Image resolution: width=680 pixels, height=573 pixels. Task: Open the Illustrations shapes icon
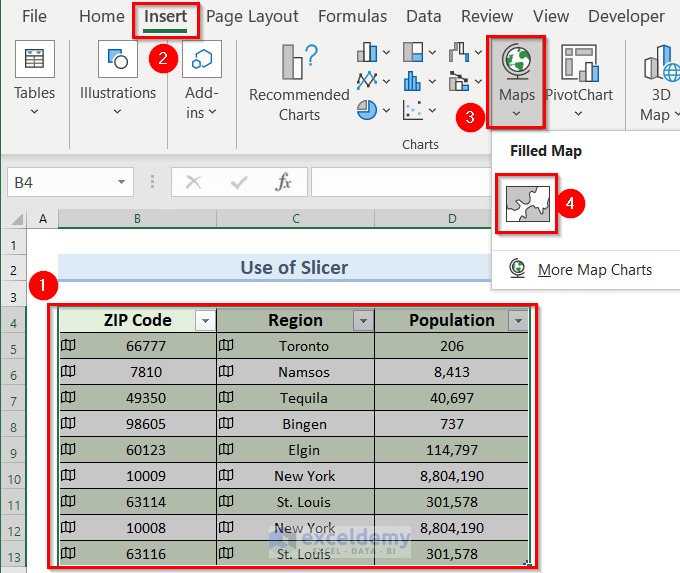(118, 59)
